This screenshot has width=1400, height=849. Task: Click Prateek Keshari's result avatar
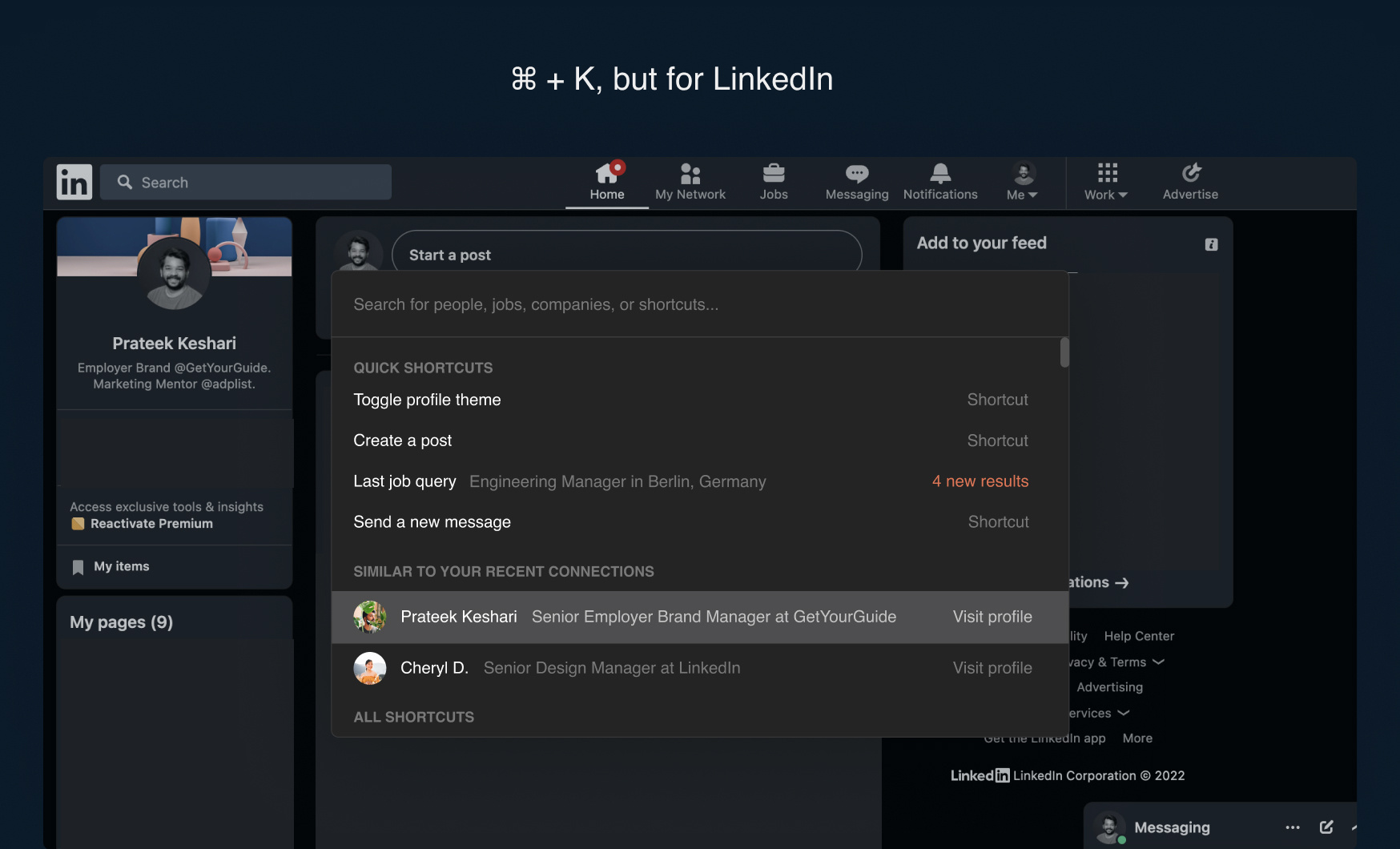[x=370, y=617]
